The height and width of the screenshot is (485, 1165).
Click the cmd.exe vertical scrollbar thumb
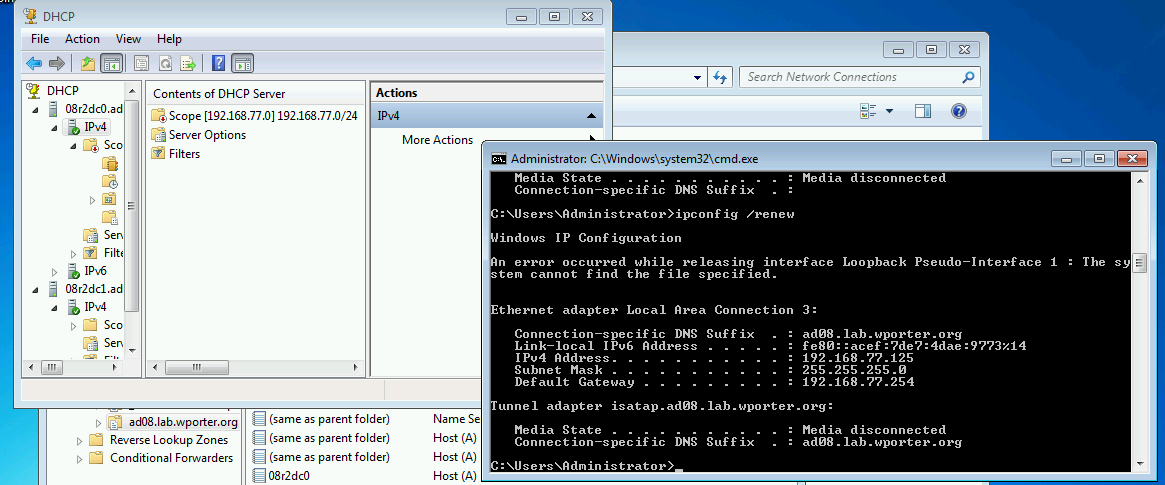click(x=1139, y=263)
